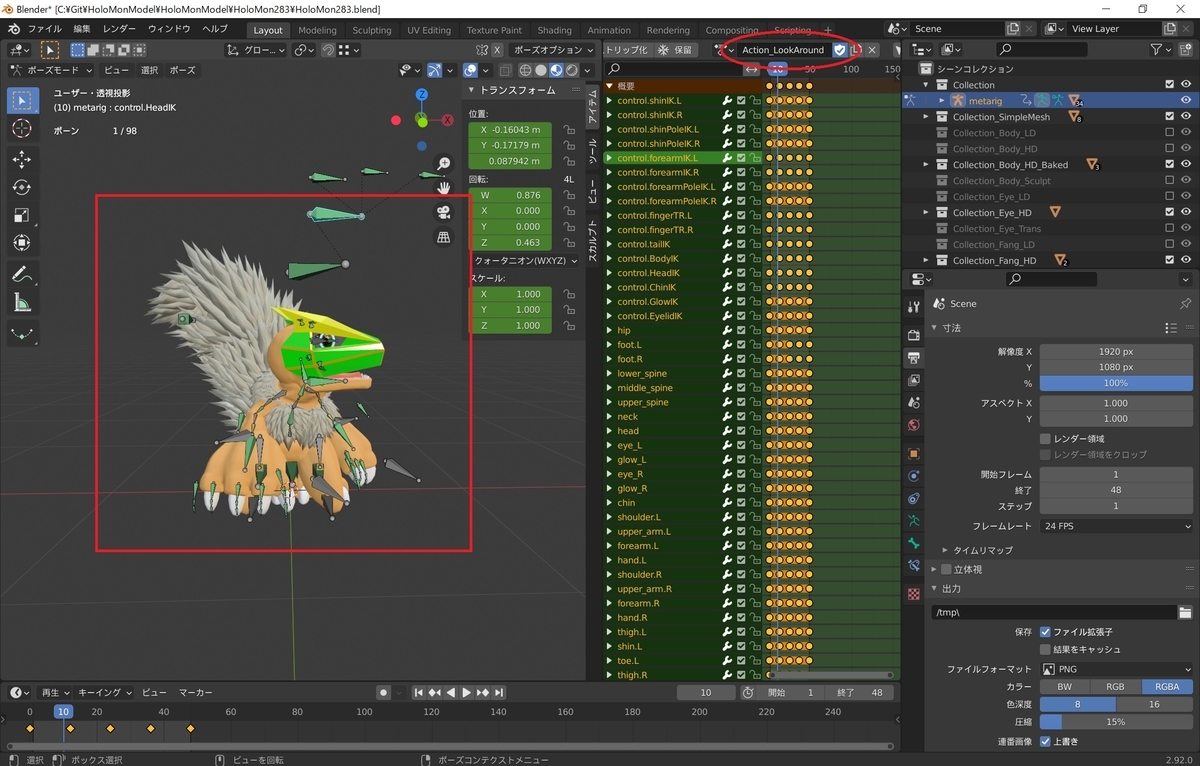Adjust the resolution 100% slider
Screen dimensions: 1200x766
click(x=1116, y=383)
